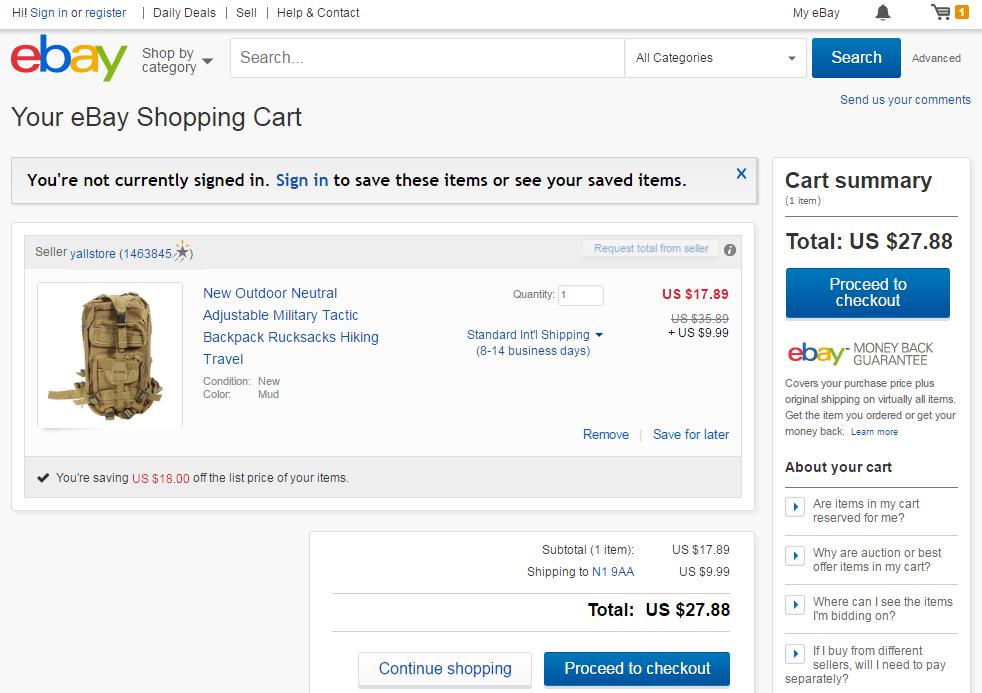Select Daily Deals in the top navigation
Viewport: 982px width, 693px height.
183,12
